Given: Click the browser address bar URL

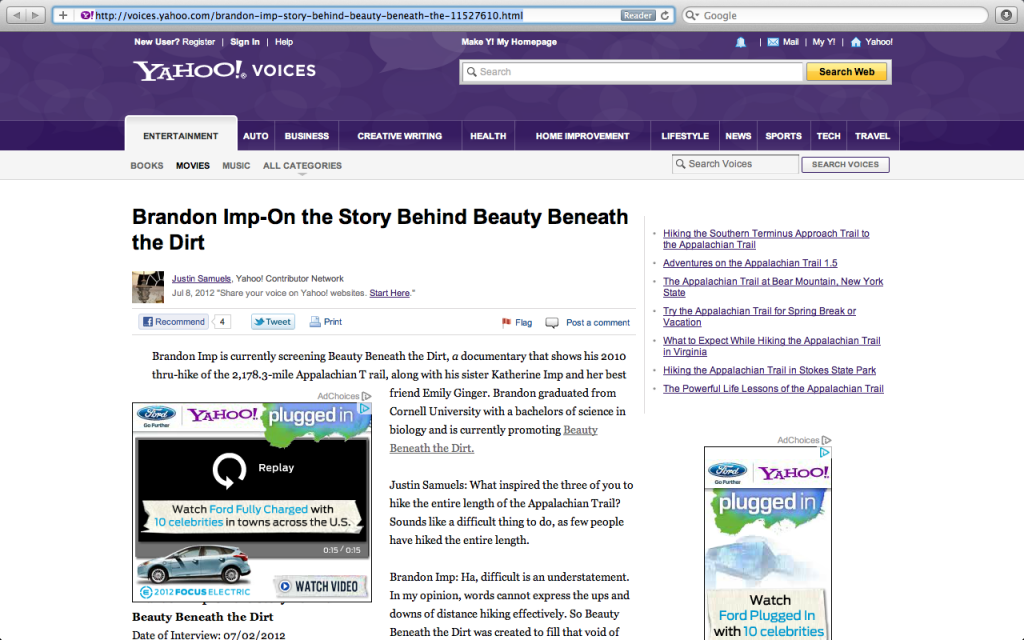Looking at the screenshot, I should pos(310,15).
